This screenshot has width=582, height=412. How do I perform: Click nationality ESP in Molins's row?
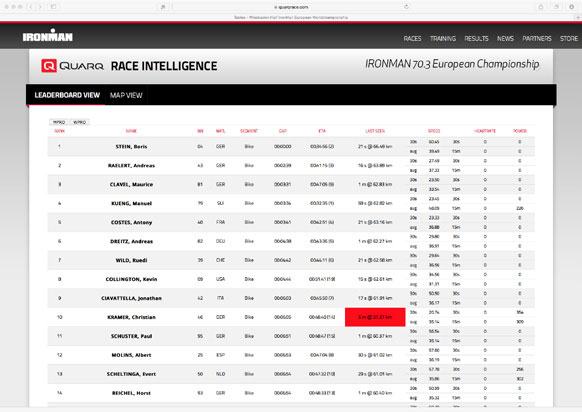point(220,355)
